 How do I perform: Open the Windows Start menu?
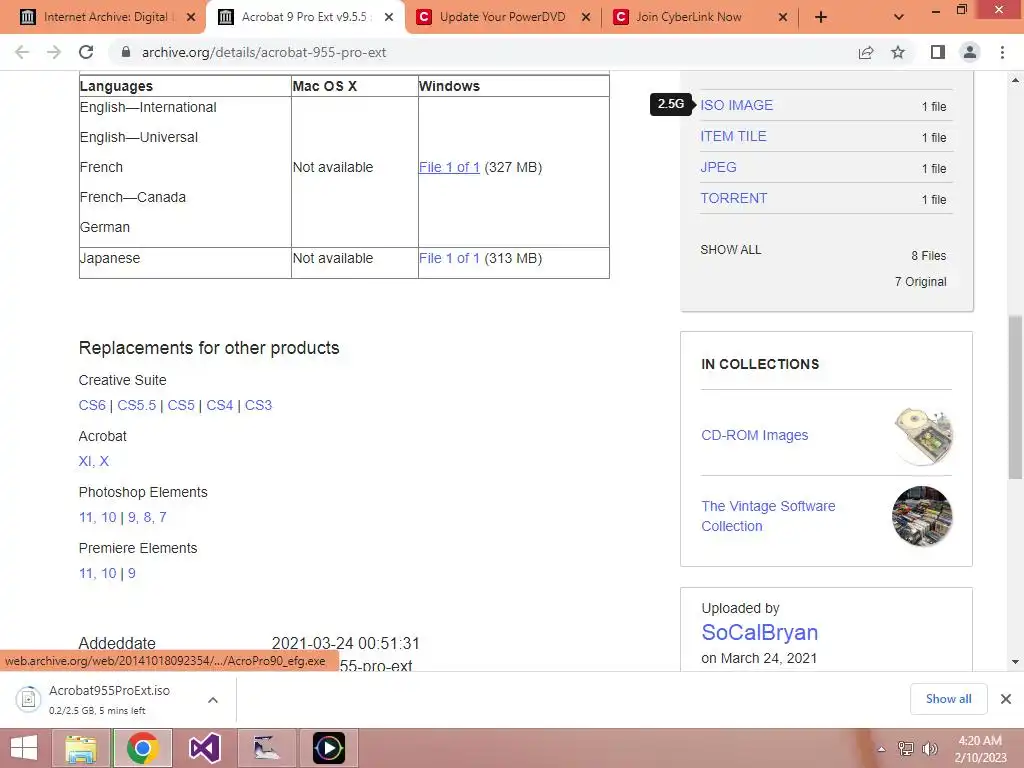(x=24, y=748)
